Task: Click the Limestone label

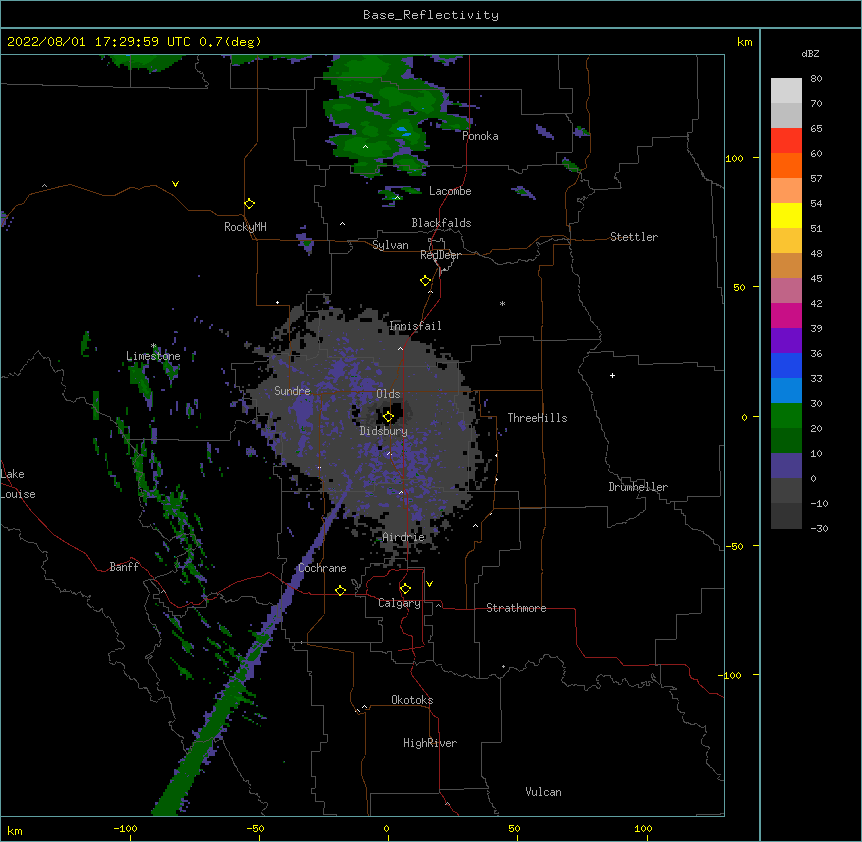Action: 153,356
